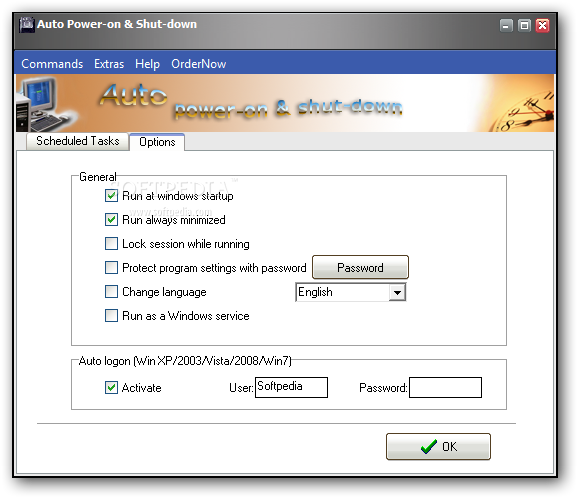The width and height of the screenshot is (578, 498).
Task: Click the User field containing Softpedia
Action: (x=291, y=387)
